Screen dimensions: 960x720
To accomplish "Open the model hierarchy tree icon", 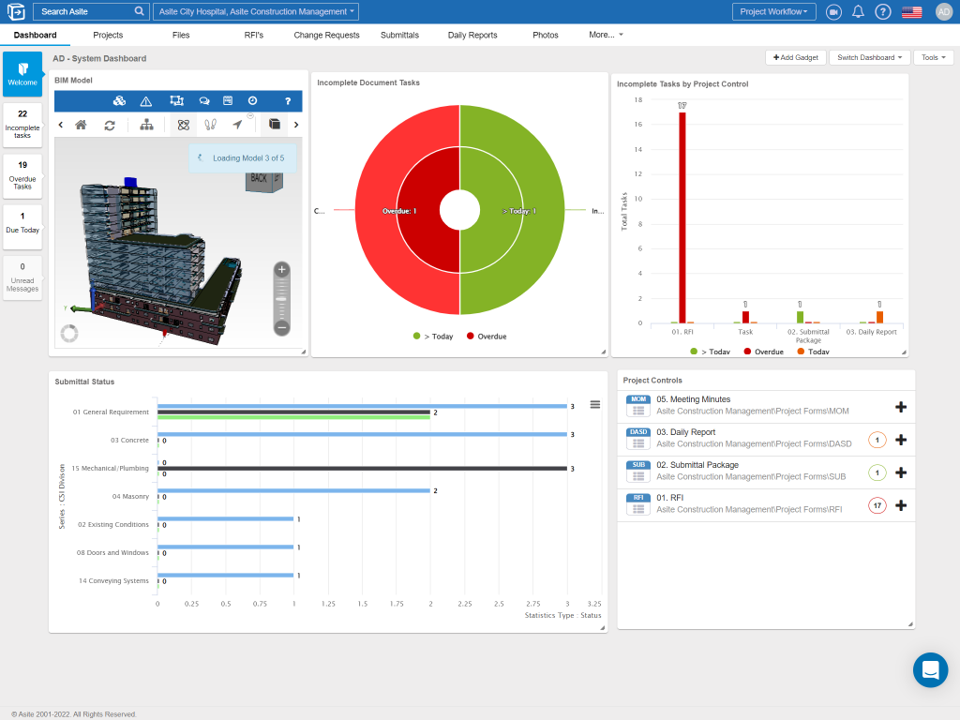I will click(147, 124).
